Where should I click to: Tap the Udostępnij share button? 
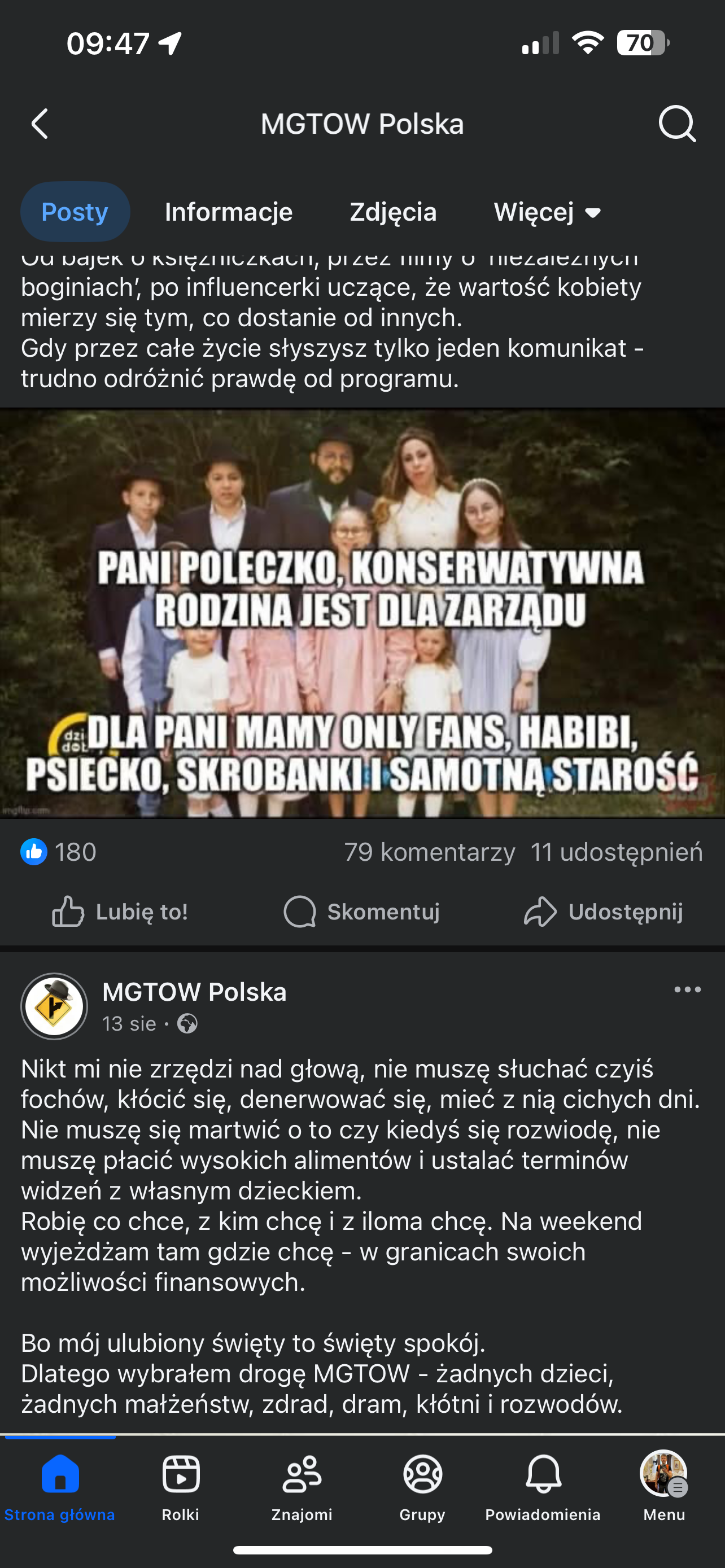pos(603,911)
